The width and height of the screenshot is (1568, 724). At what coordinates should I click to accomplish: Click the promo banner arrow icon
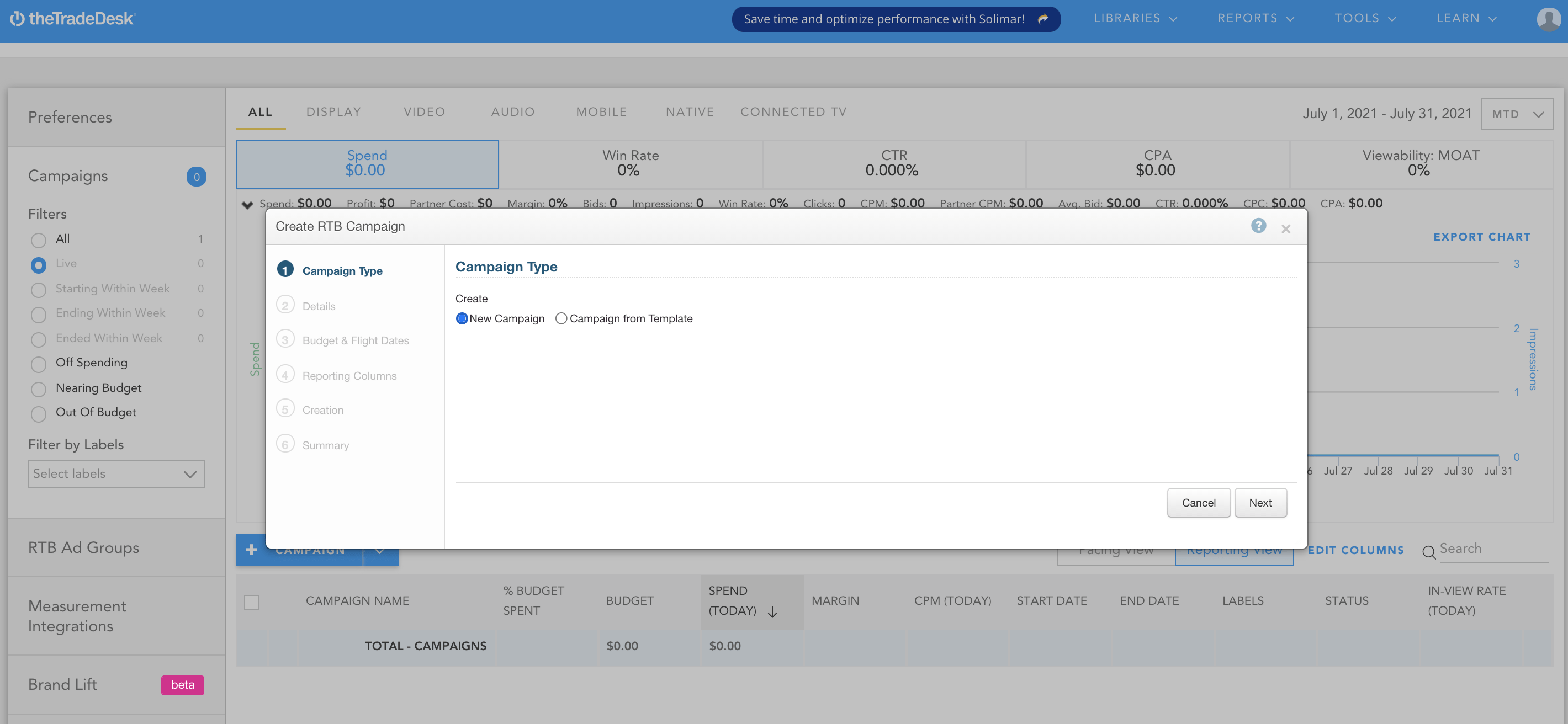(x=1043, y=19)
